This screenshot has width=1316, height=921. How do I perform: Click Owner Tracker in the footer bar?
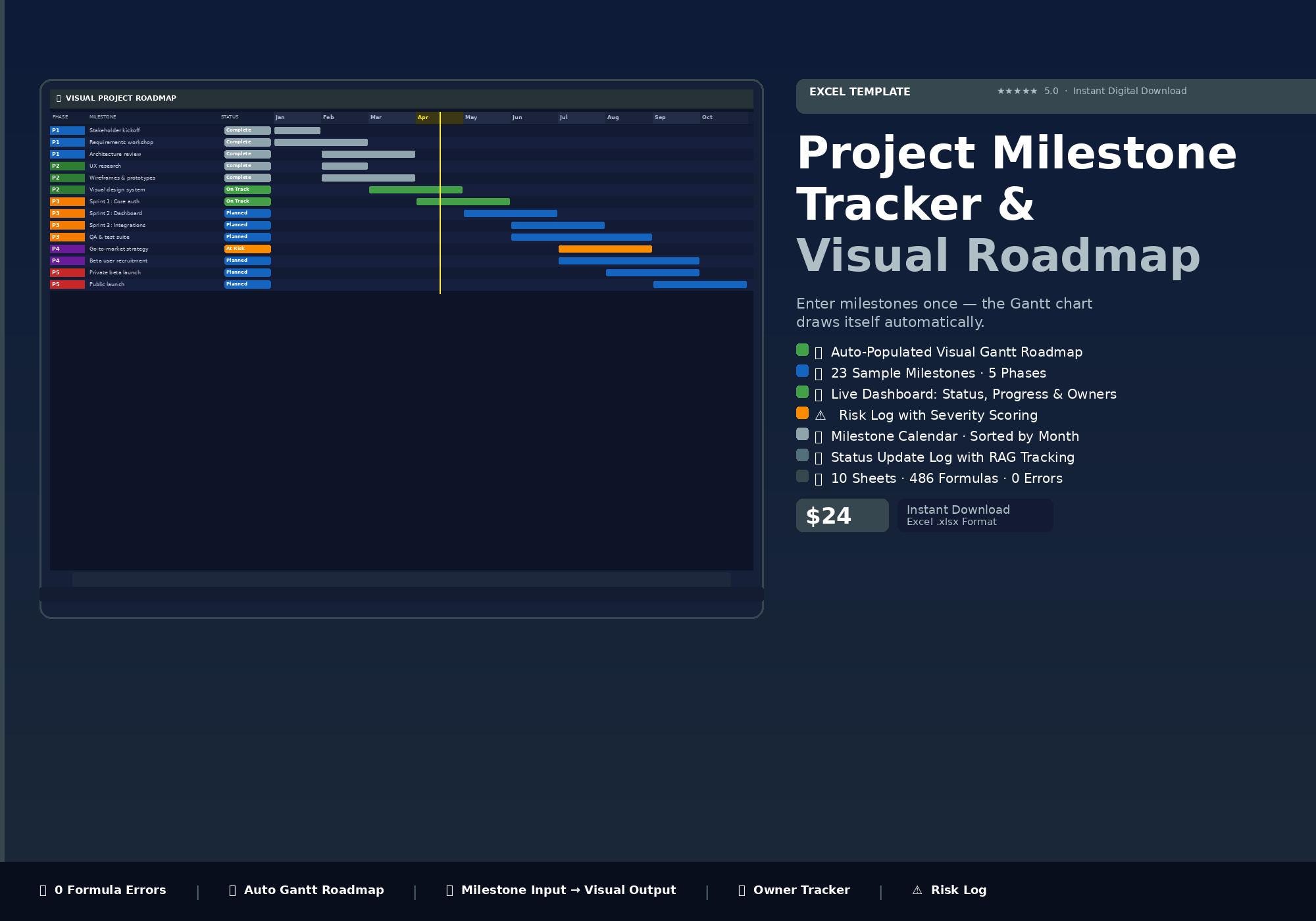[801, 890]
